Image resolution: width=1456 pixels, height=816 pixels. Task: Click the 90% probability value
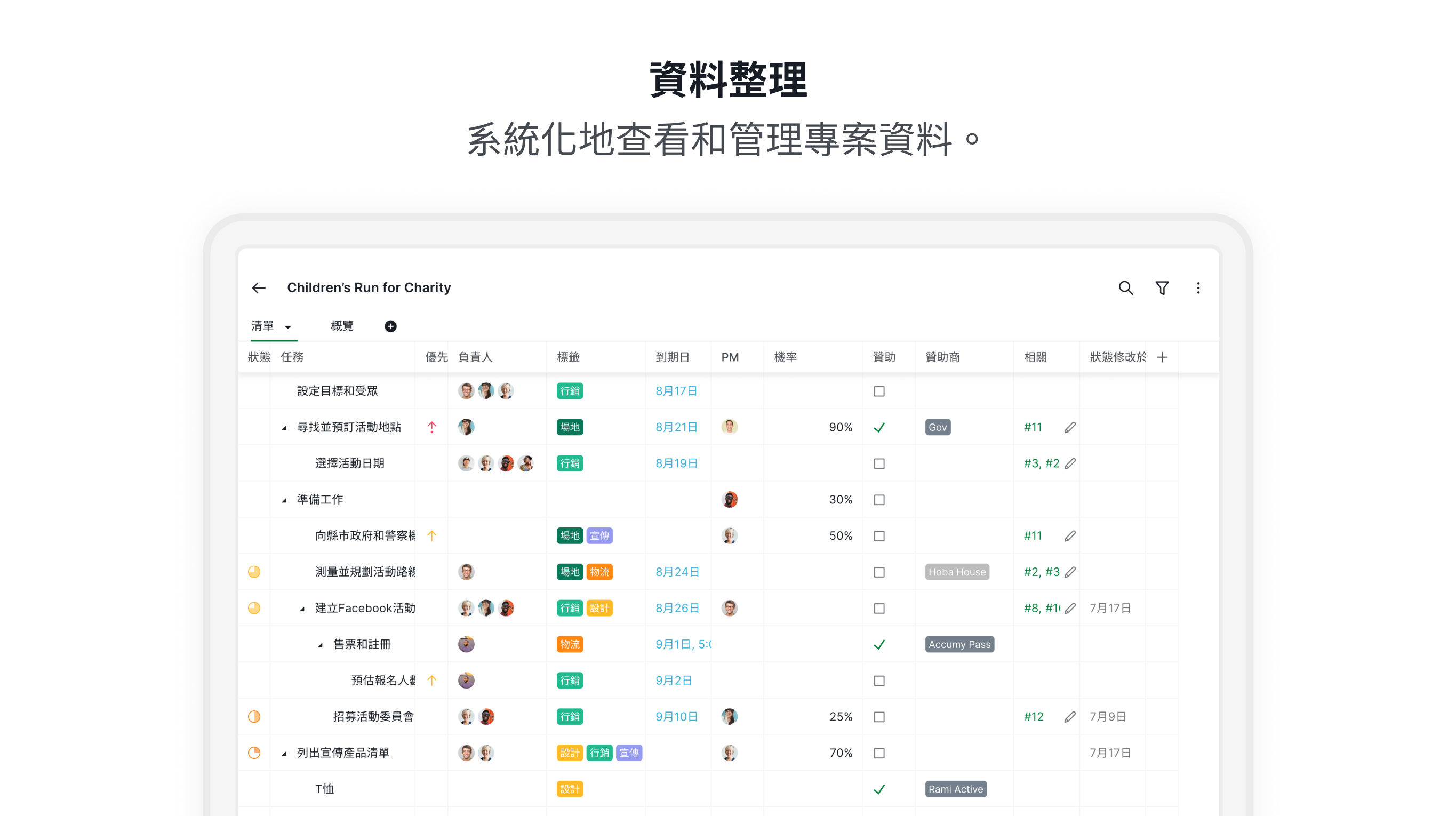pos(841,427)
